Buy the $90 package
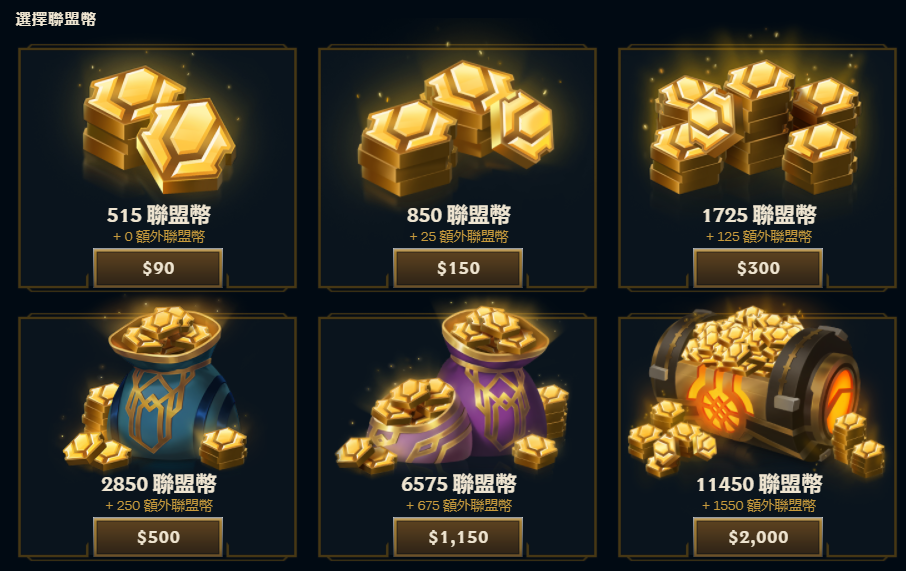906x571 pixels. 158,268
